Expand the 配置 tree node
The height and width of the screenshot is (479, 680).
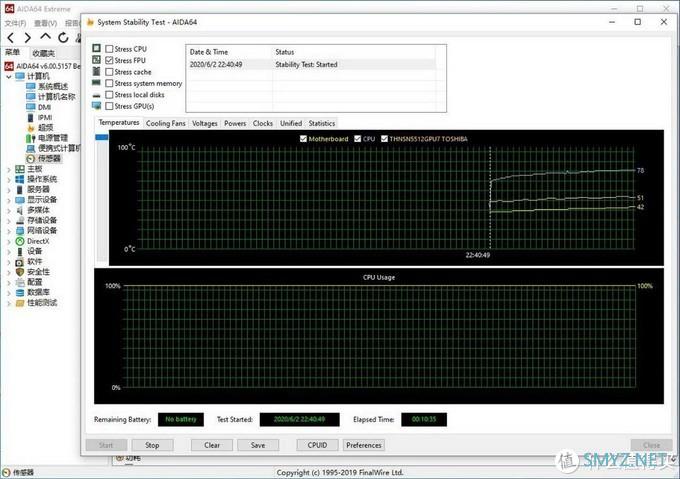9,282
